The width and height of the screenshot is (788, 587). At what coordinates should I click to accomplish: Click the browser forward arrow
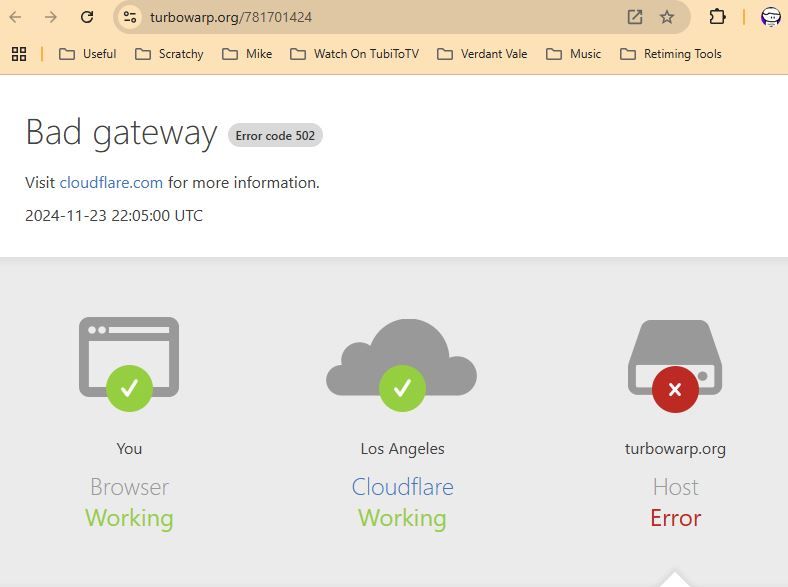(x=51, y=17)
